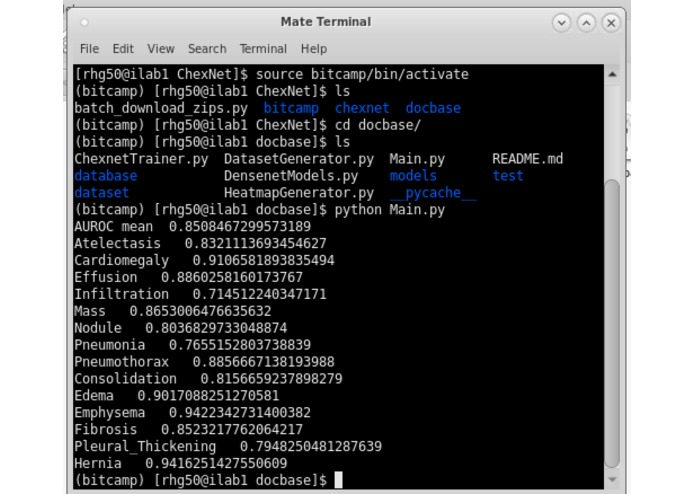695x494 pixels.
Task: Minimize the Mate Terminal window
Action: (x=561, y=22)
